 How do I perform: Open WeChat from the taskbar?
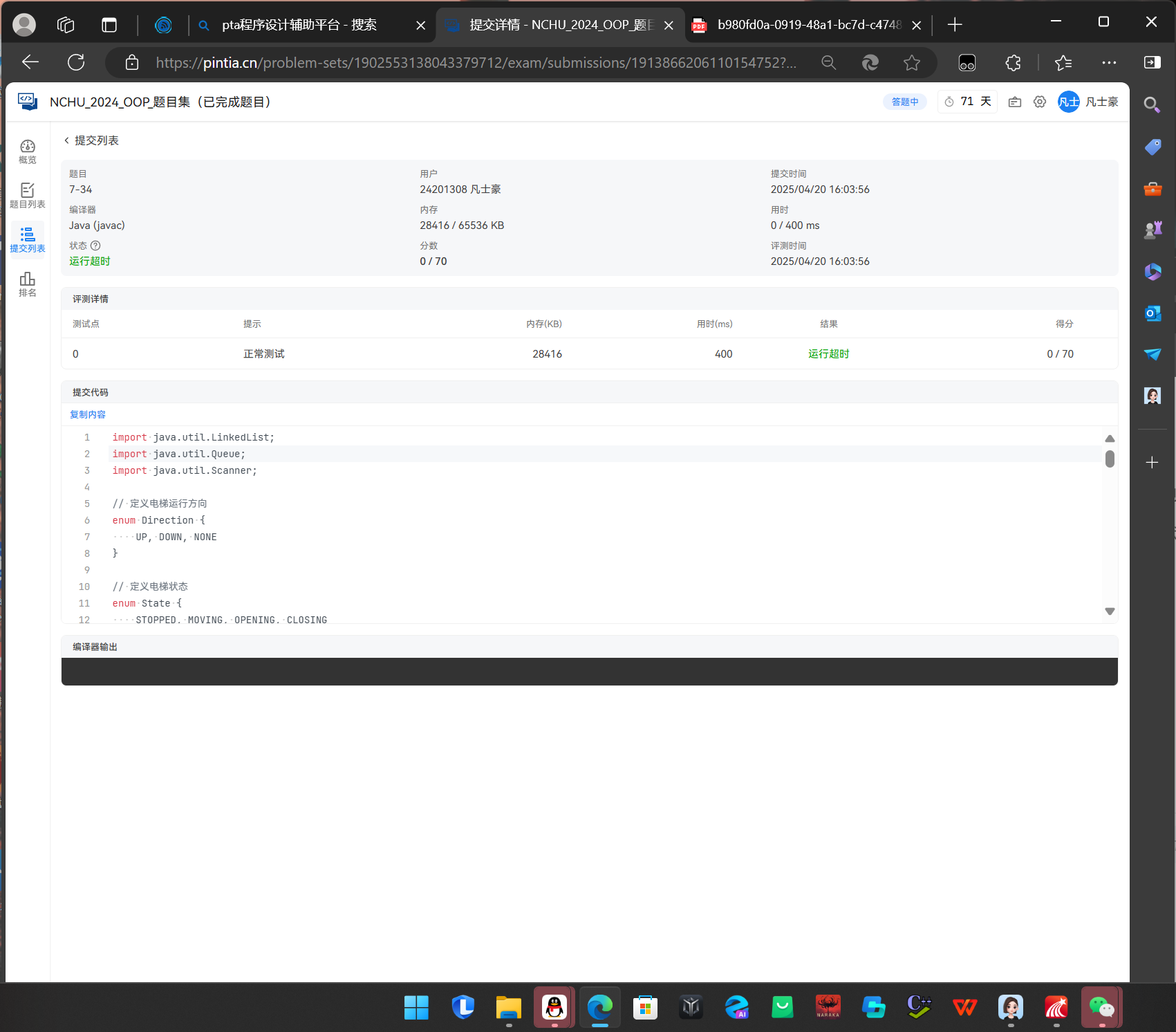[1102, 1007]
